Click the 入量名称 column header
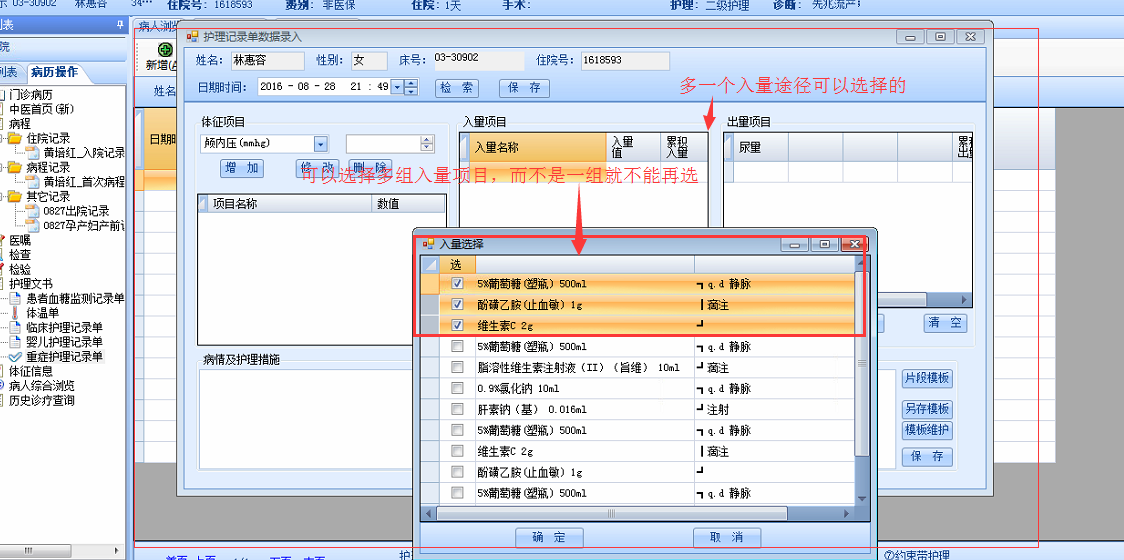 (x=538, y=148)
